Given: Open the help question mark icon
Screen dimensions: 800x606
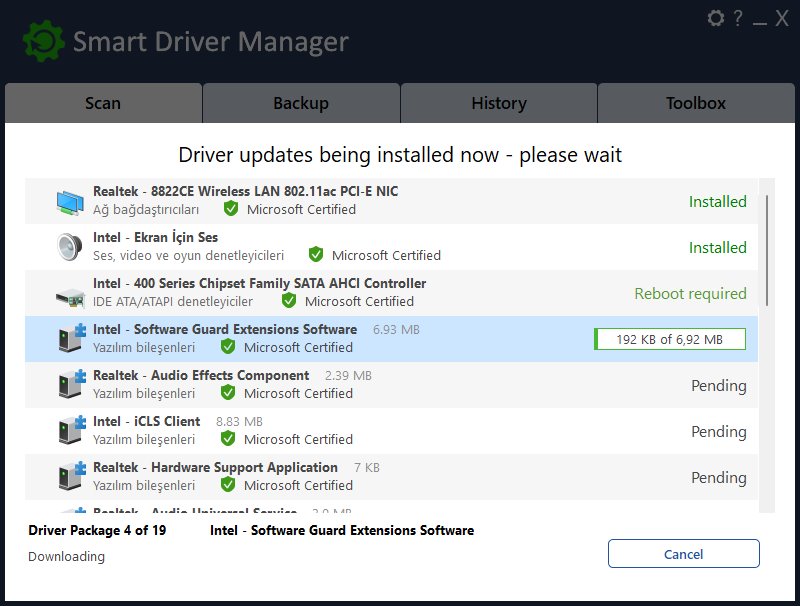Looking at the screenshot, I should coord(738,18).
